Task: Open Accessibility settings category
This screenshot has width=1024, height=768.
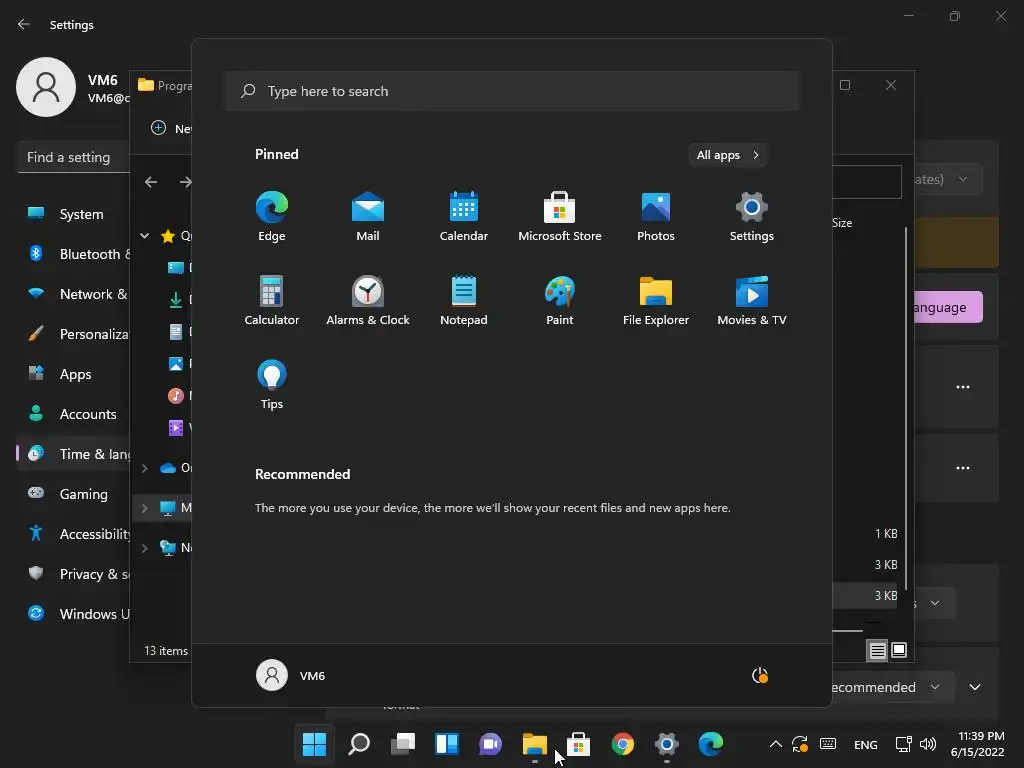Action: point(73,534)
